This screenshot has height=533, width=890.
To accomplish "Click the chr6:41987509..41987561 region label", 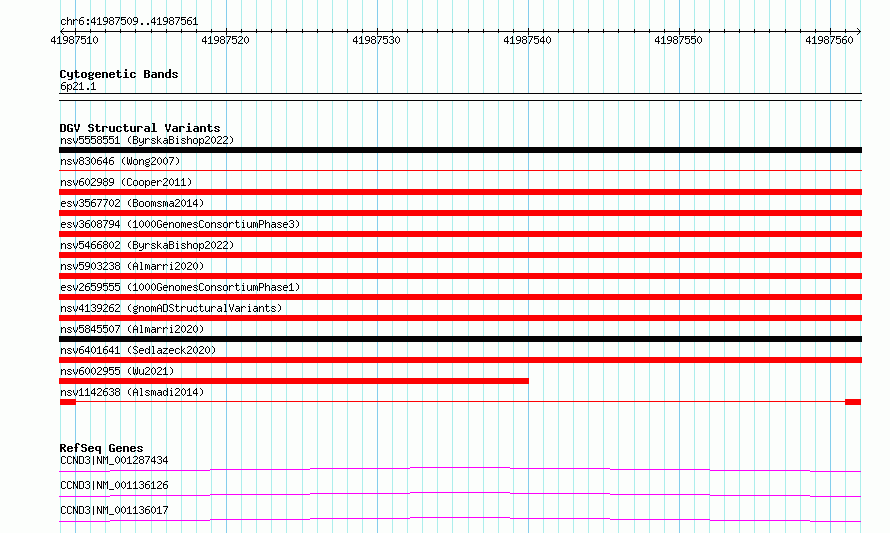I will tap(129, 21).
